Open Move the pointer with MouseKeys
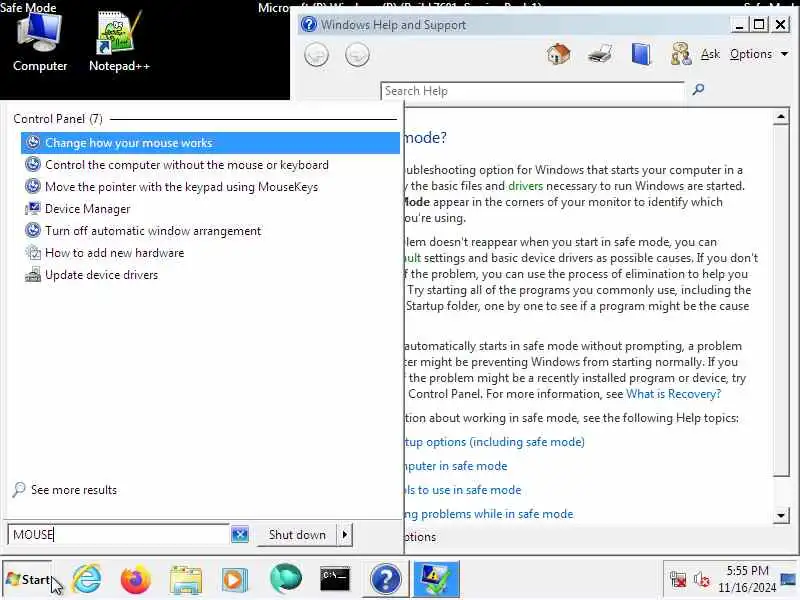This screenshot has width=800, height=600. pyautogui.click(x=210, y=187)
